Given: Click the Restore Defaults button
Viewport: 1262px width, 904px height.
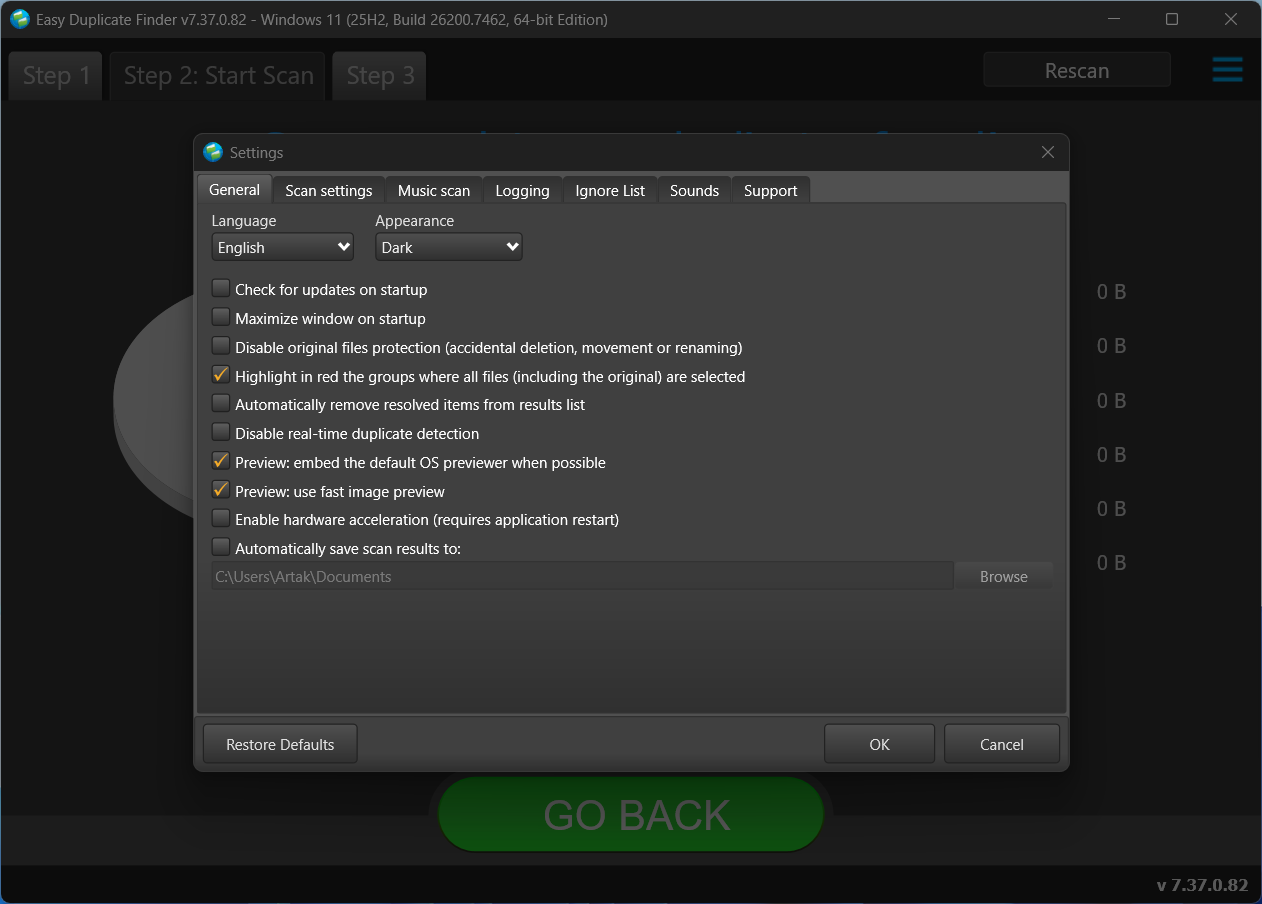Looking at the screenshot, I should (x=280, y=744).
